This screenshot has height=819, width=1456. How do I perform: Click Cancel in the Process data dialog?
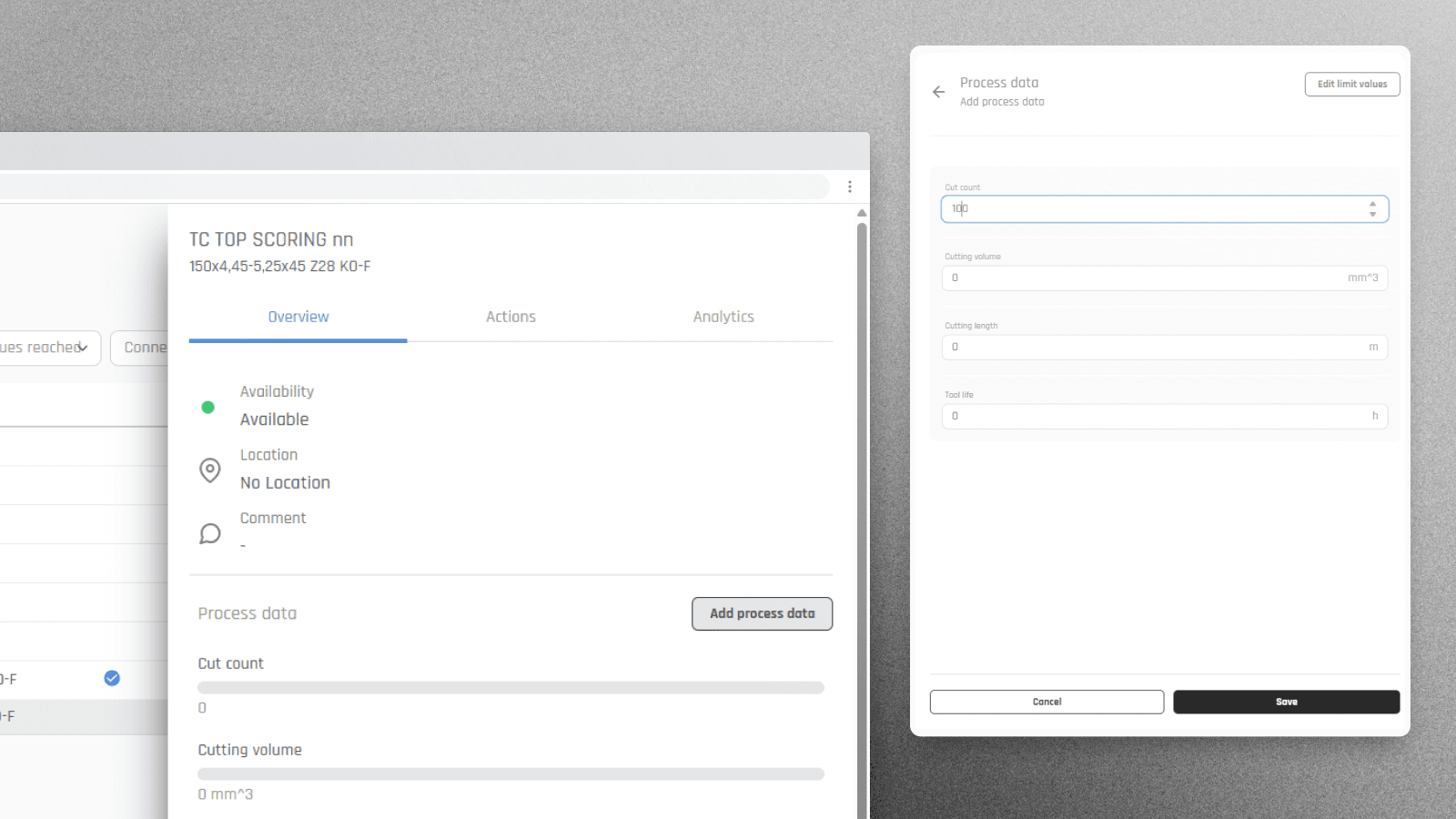point(1046,702)
